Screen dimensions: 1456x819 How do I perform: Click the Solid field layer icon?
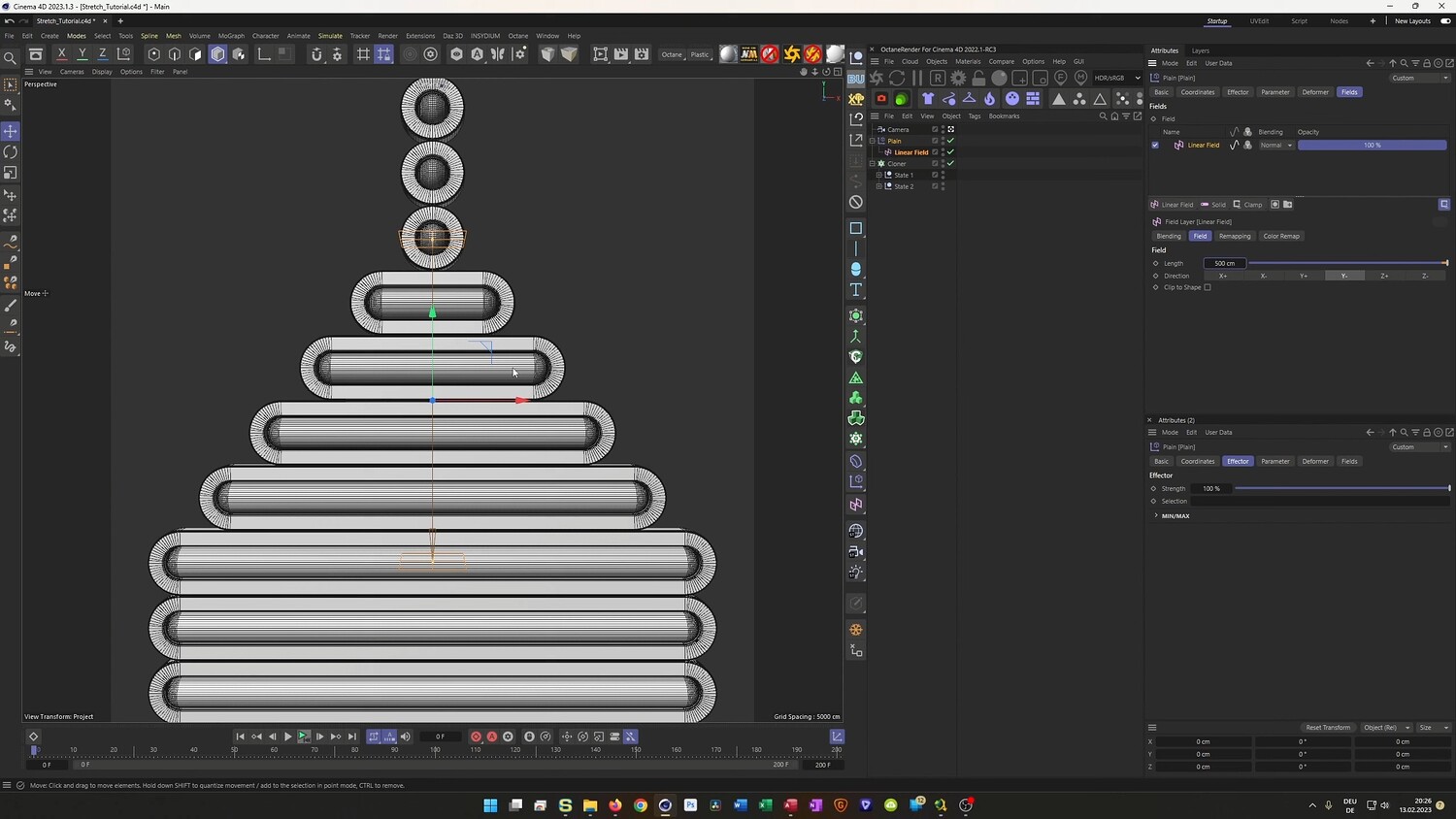click(1213, 205)
